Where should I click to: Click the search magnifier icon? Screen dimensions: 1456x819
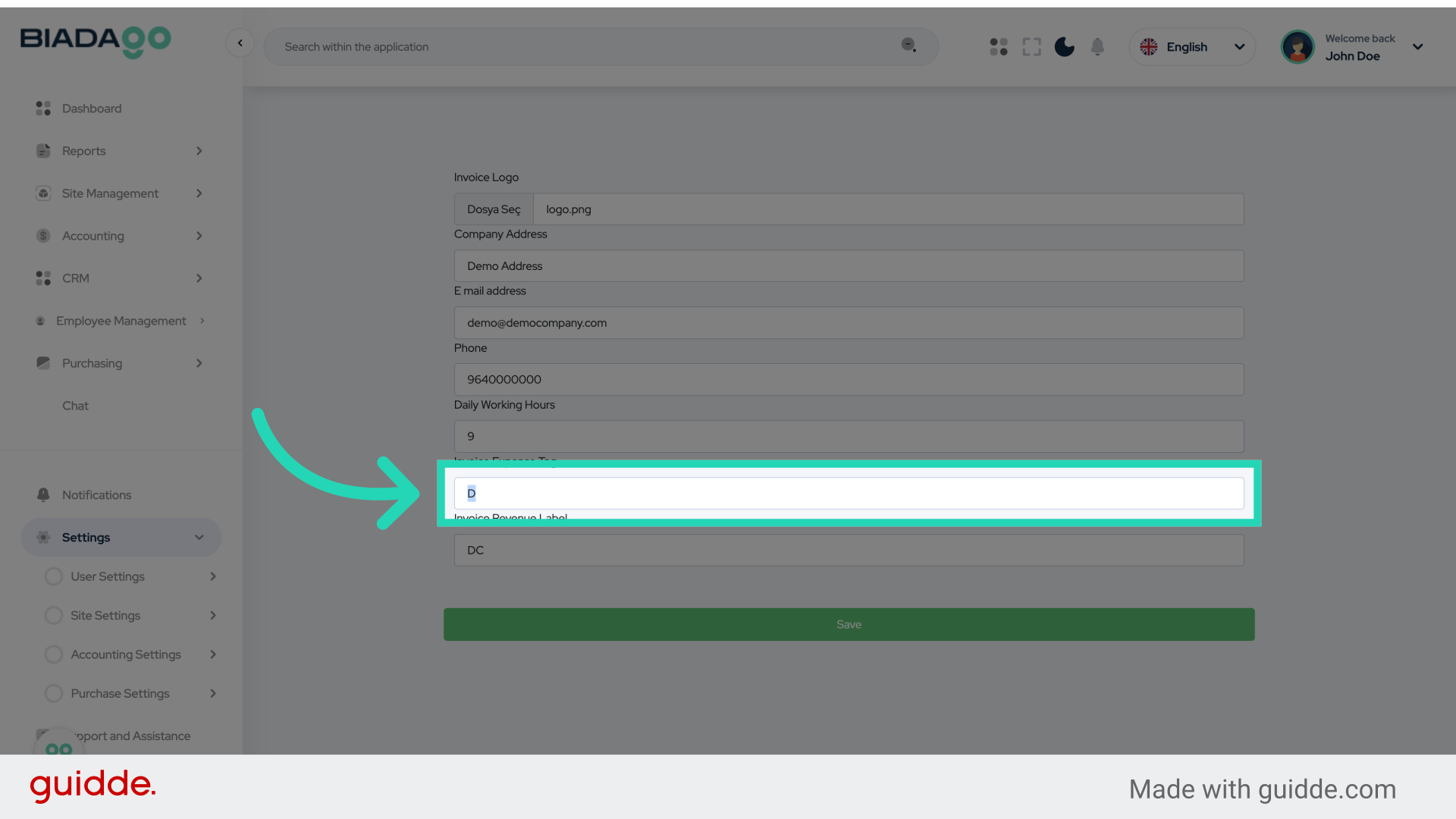908,45
